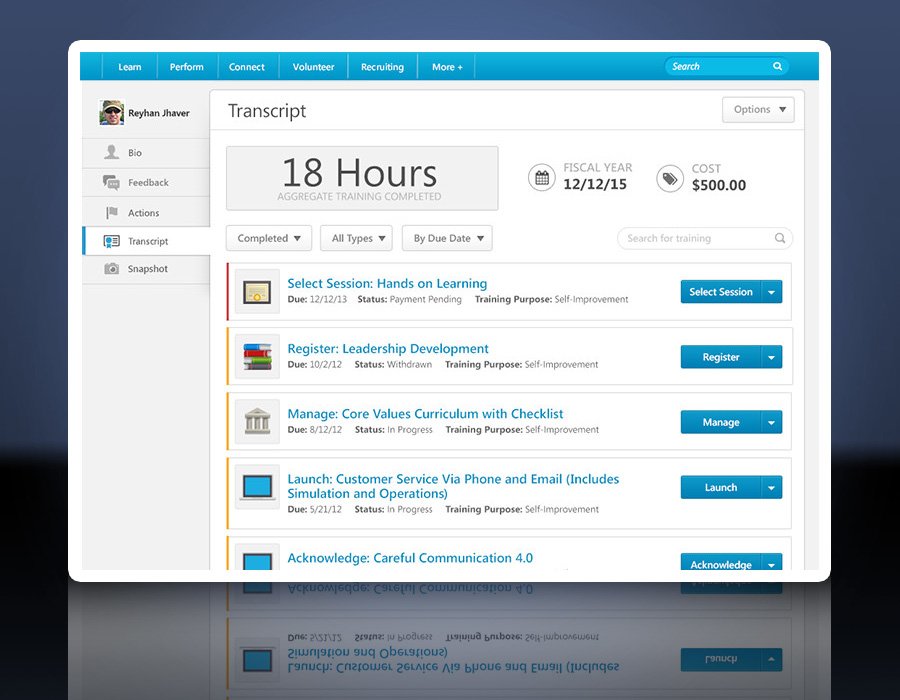The width and height of the screenshot is (900, 700).
Task: Click the monitor icon for Customer Service training
Action: 257,487
